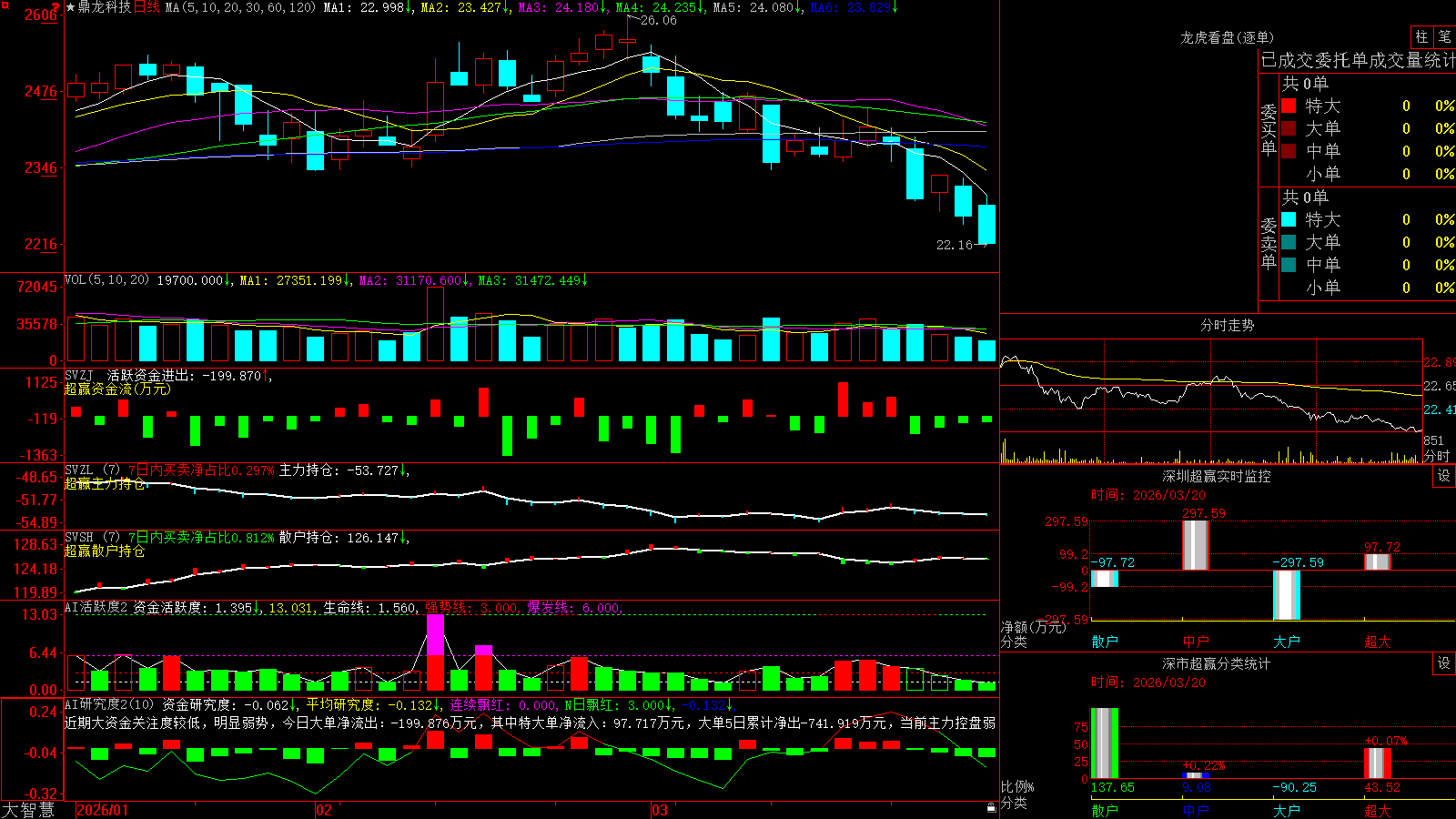
Task: Open 设 settings for 深圳超赢实时监控
Action: (1444, 476)
